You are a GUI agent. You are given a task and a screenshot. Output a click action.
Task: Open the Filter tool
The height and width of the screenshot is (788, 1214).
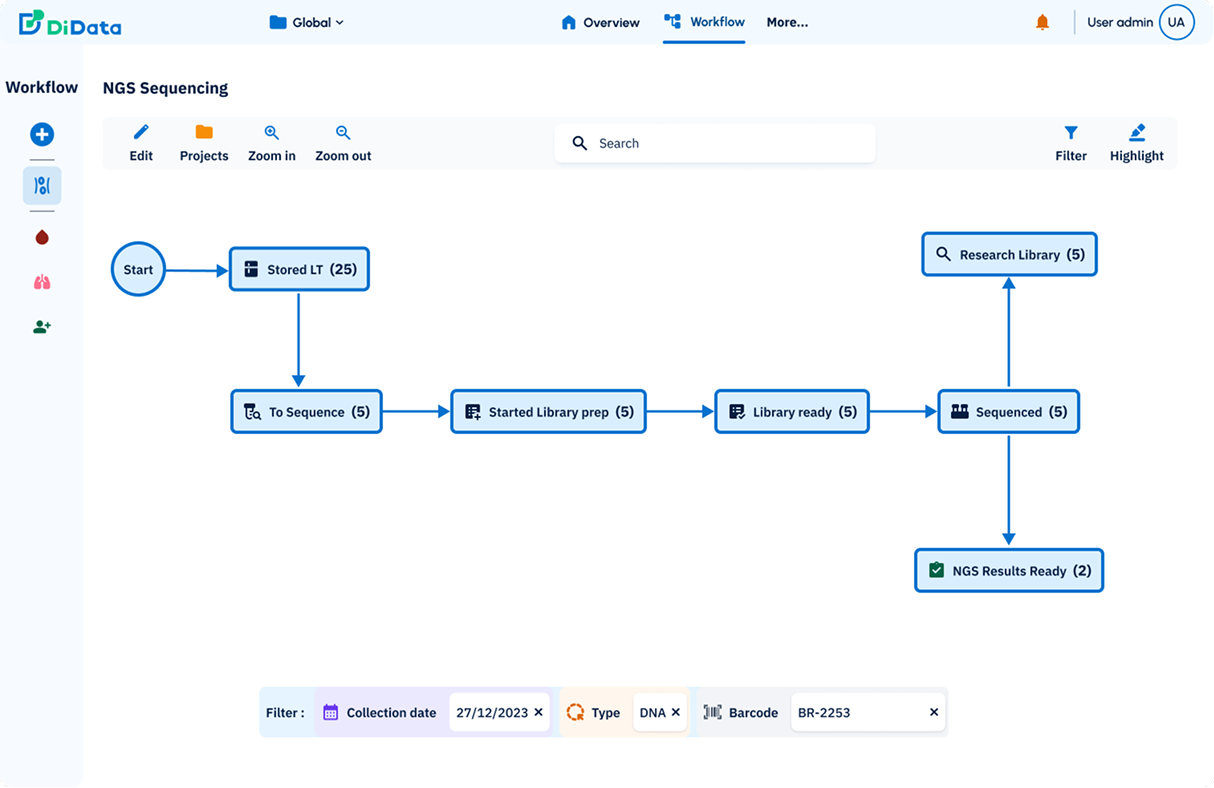[x=1071, y=143]
